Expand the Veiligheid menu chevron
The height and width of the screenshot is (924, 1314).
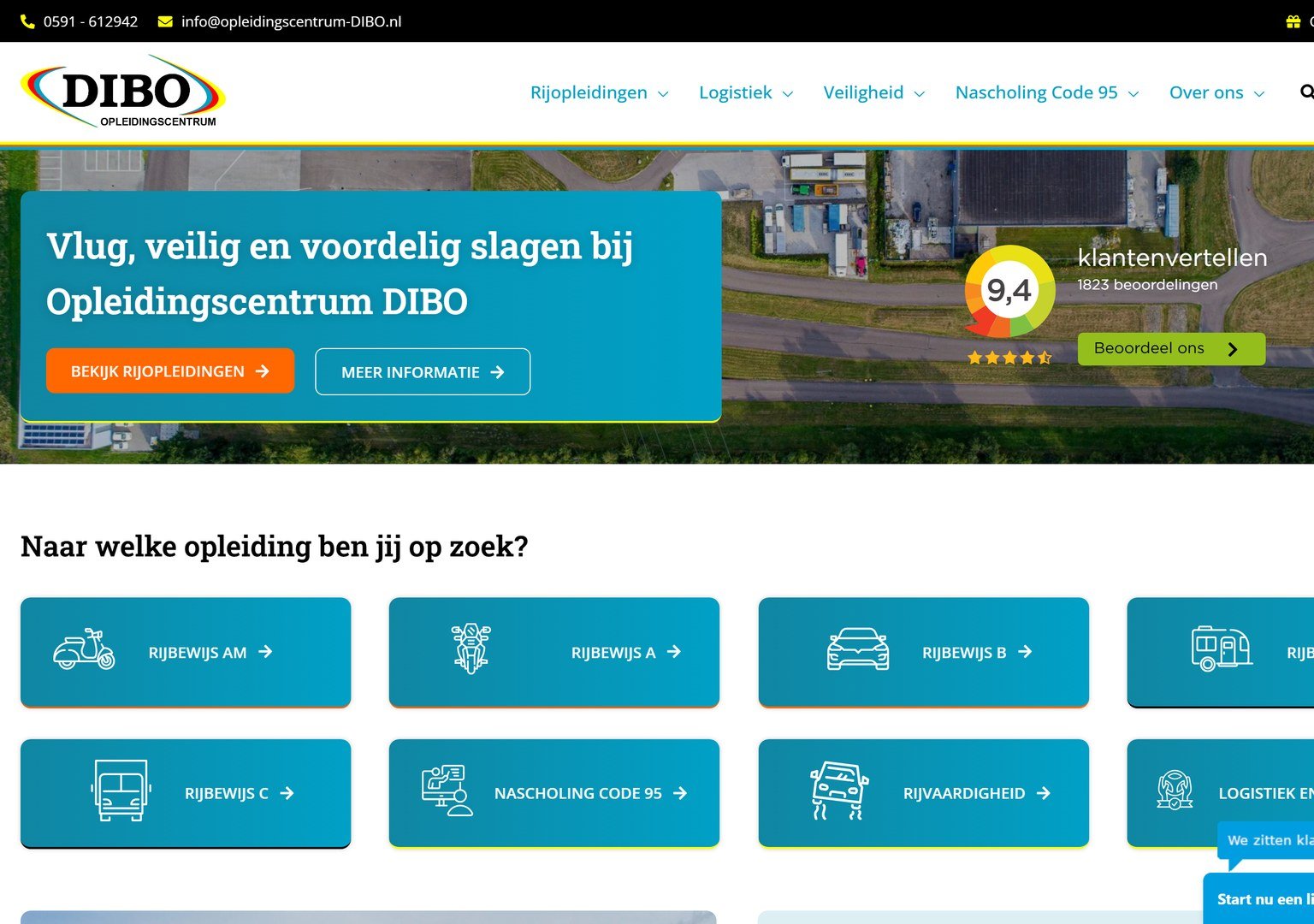(x=920, y=94)
